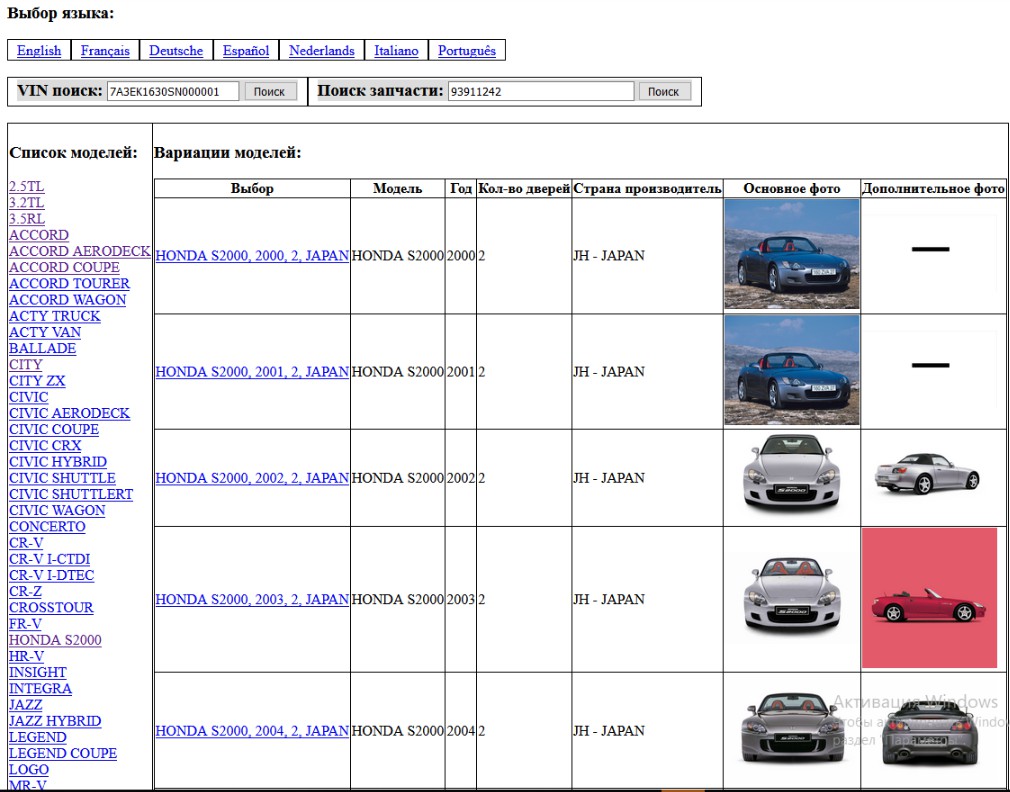This screenshot has width=1010, height=792.
Task: Open the CR-V model link
Action: [26, 542]
